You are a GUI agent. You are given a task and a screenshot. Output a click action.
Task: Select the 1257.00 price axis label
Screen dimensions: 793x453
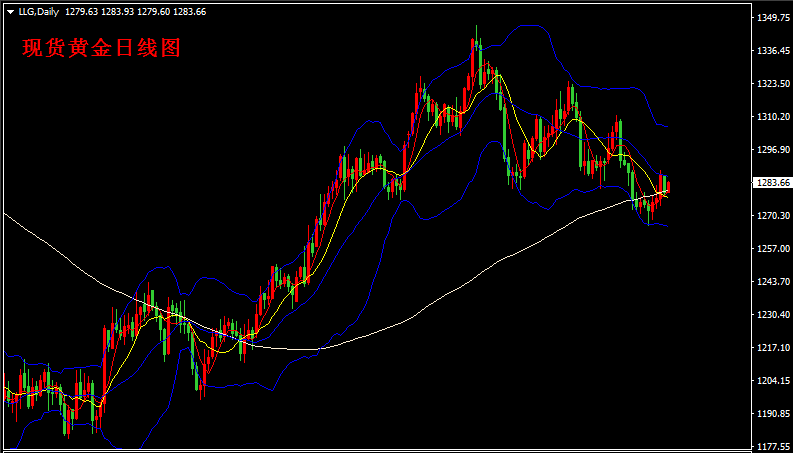pyautogui.click(x=773, y=249)
